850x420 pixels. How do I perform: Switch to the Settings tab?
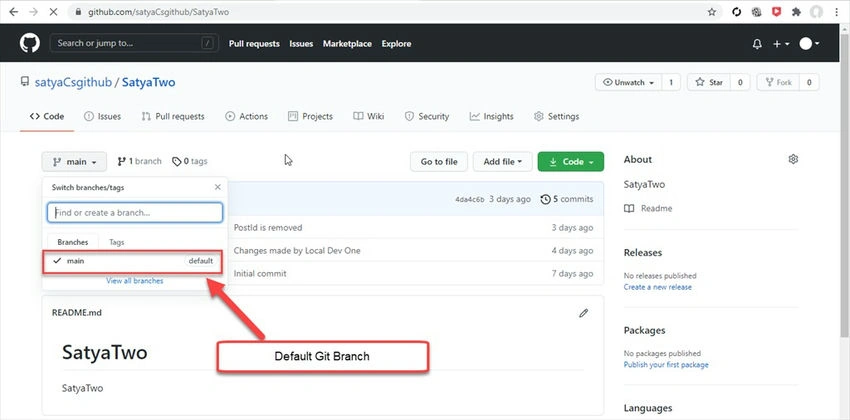(x=557, y=117)
